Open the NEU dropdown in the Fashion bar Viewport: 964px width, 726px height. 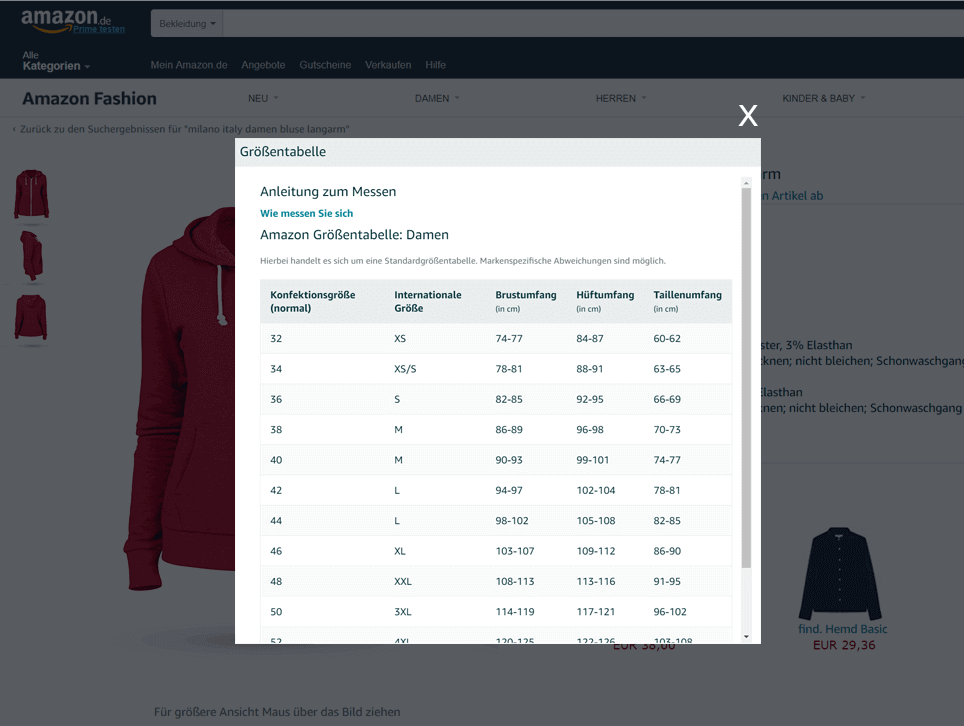coord(262,98)
